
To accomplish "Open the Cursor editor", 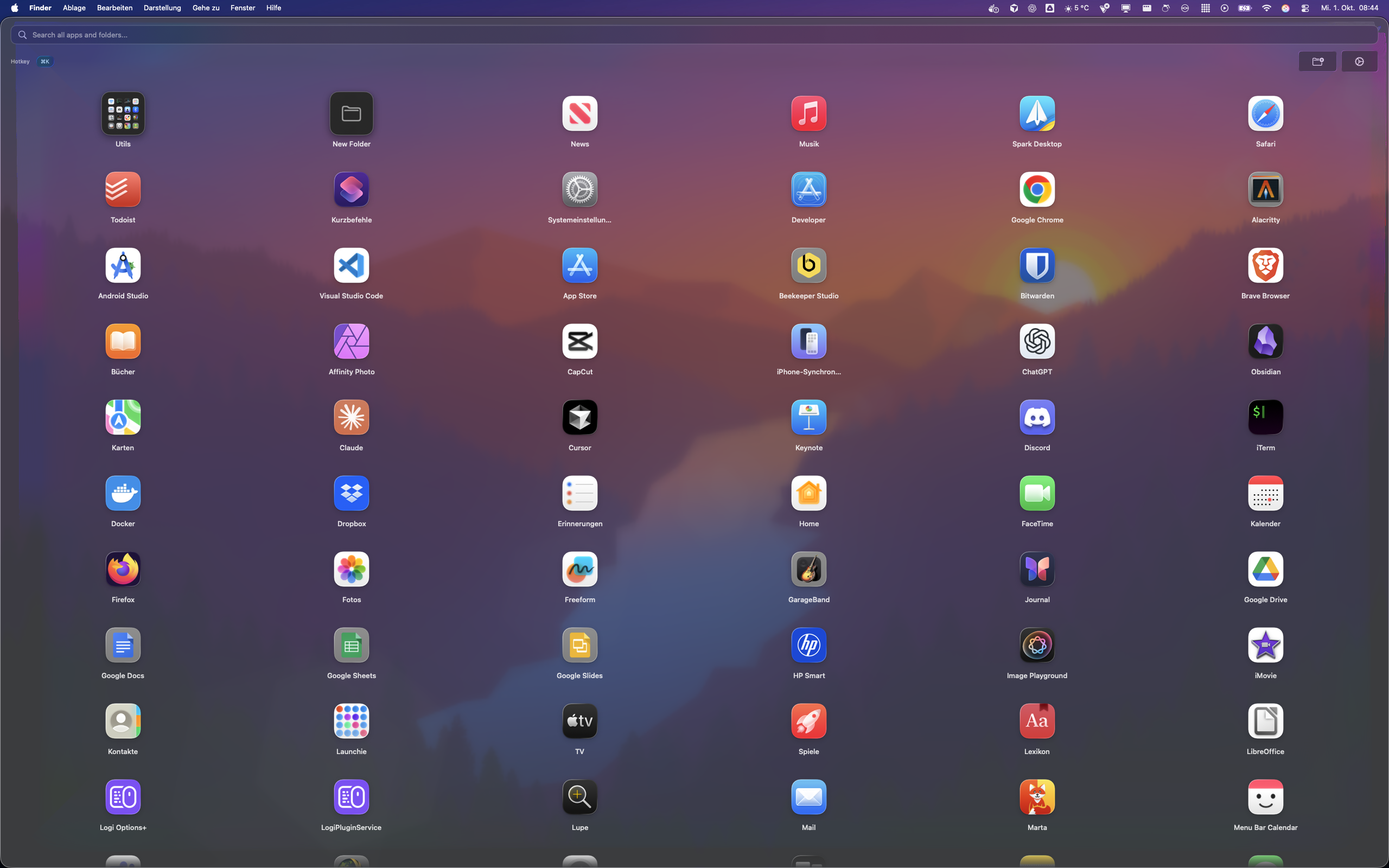I will coord(579,417).
